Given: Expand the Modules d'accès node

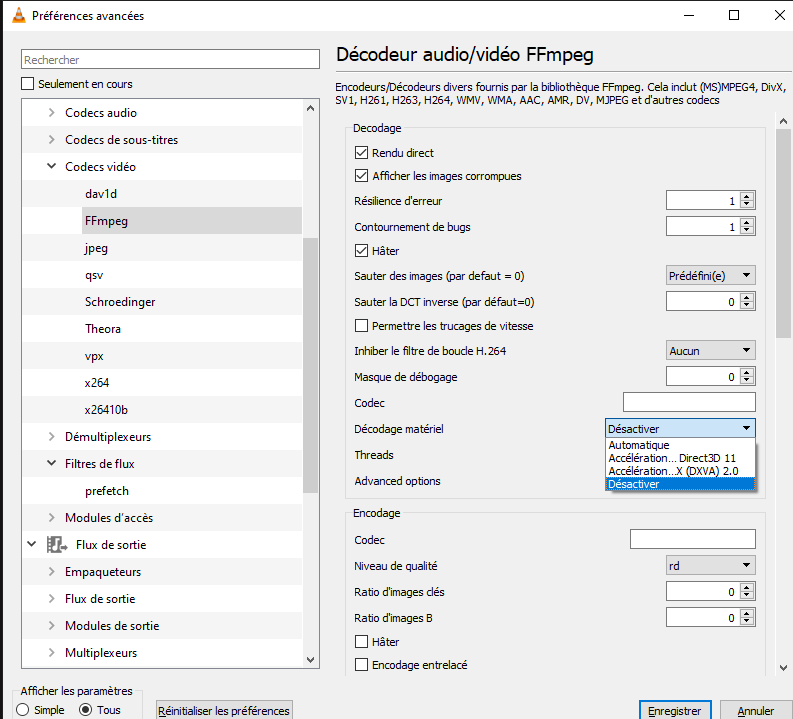Looking at the screenshot, I should pos(51,517).
